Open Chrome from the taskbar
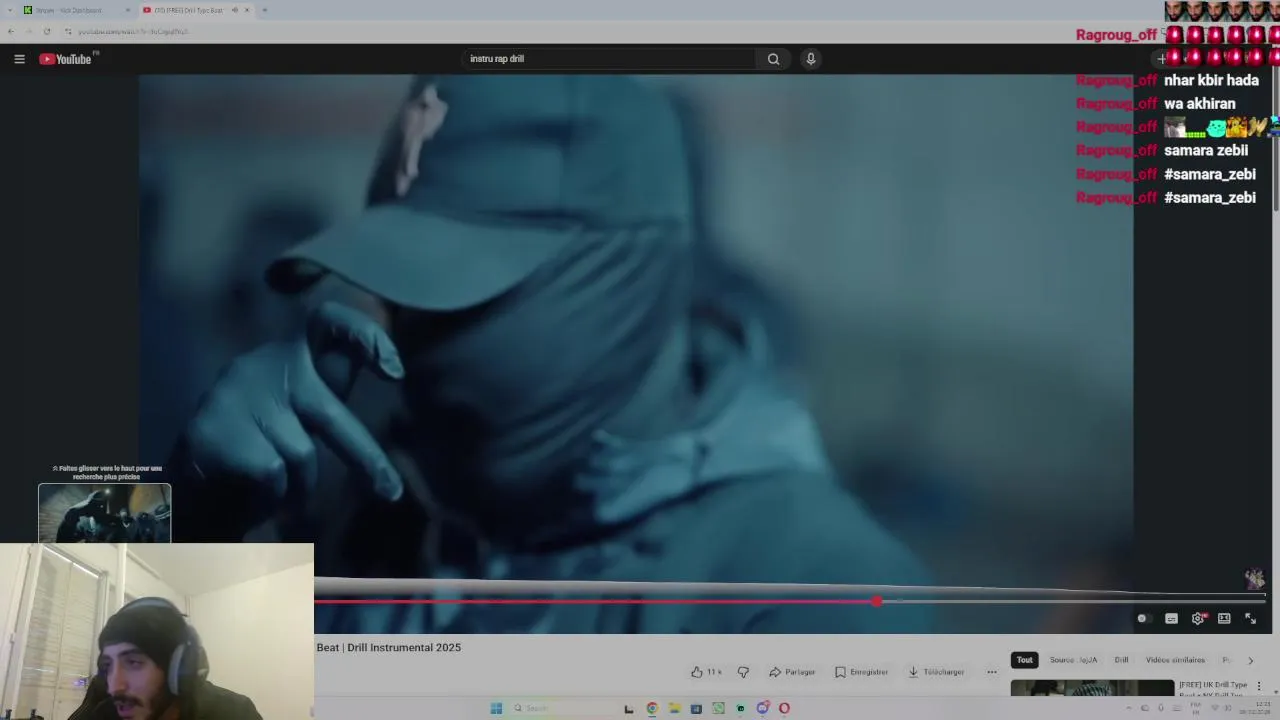 (652, 708)
